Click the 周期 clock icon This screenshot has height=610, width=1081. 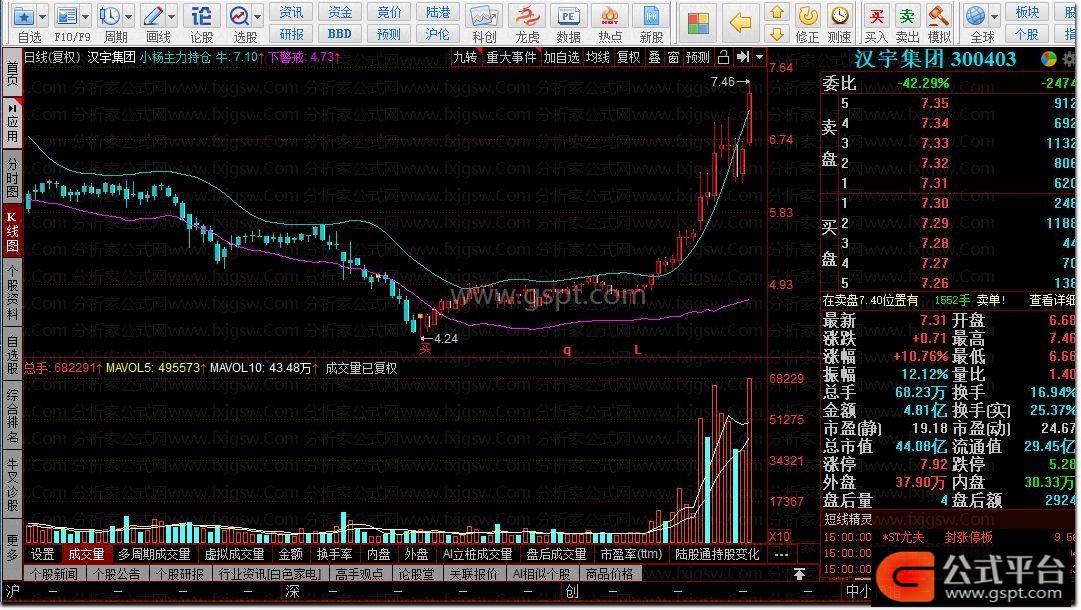click(x=109, y=16)
